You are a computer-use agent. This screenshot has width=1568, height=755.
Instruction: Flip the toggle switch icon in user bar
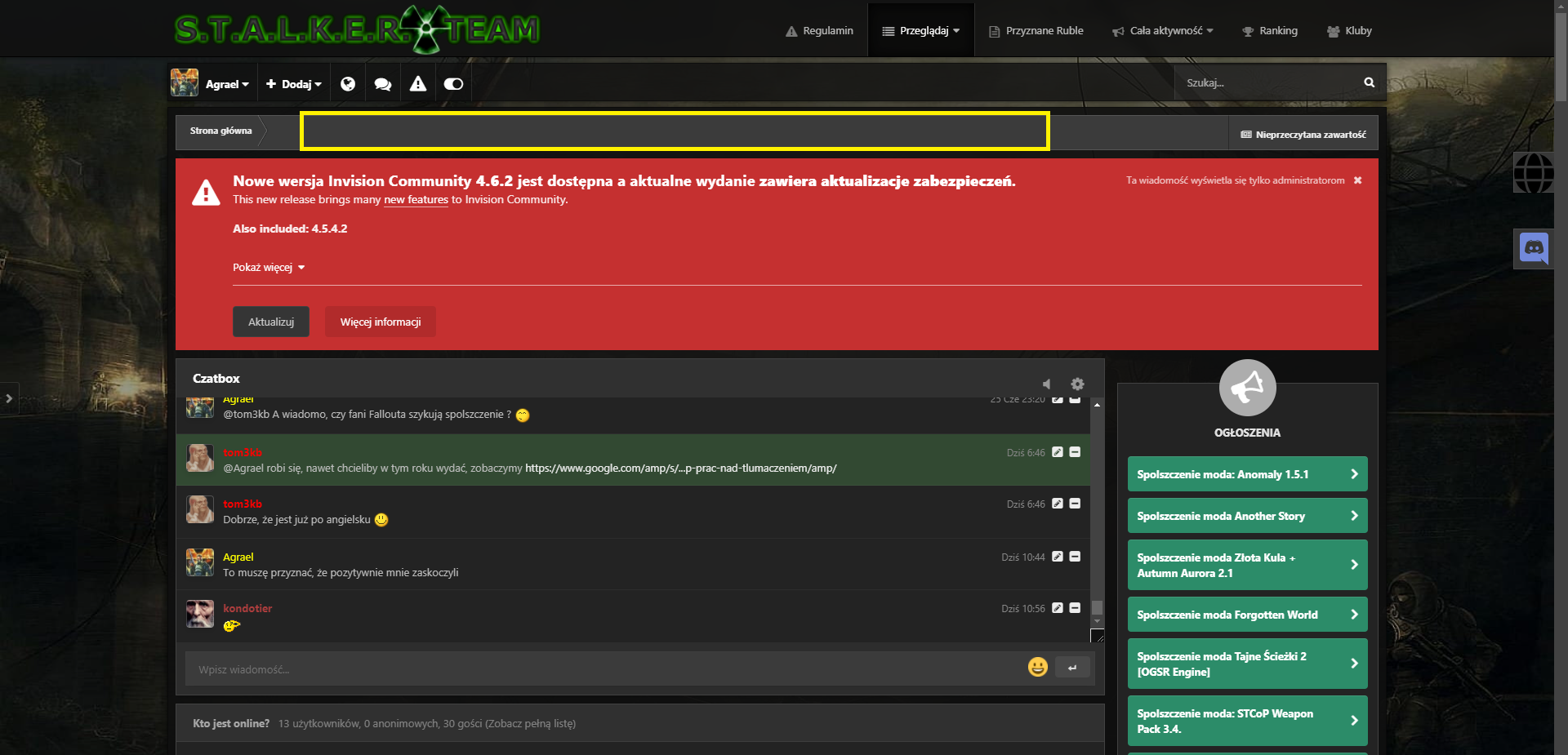coord(453,83)
